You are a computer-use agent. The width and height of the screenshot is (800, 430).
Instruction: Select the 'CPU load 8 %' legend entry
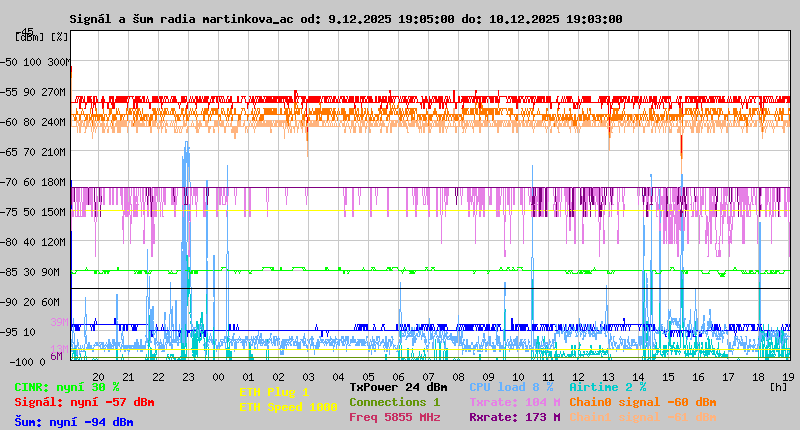(x=511, y=387)
